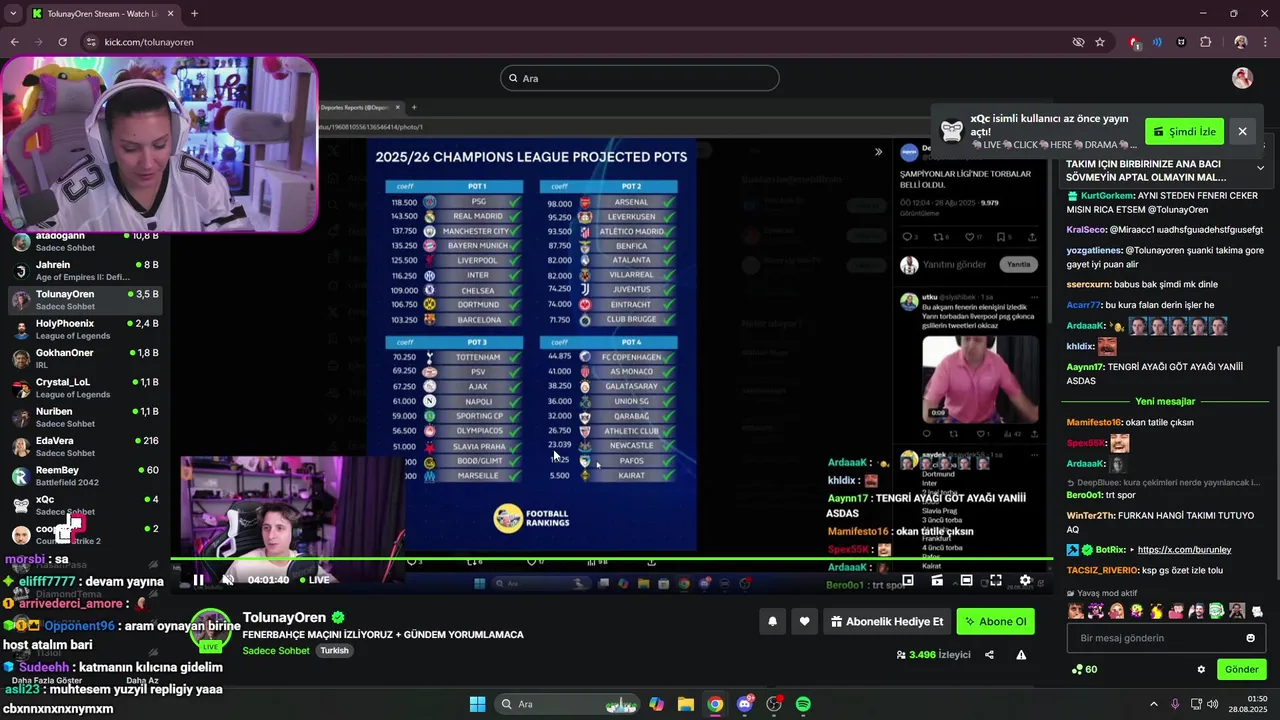Bookmark this page with star icon
This screenshot has height=720, width=1280.
(1100, 42)
